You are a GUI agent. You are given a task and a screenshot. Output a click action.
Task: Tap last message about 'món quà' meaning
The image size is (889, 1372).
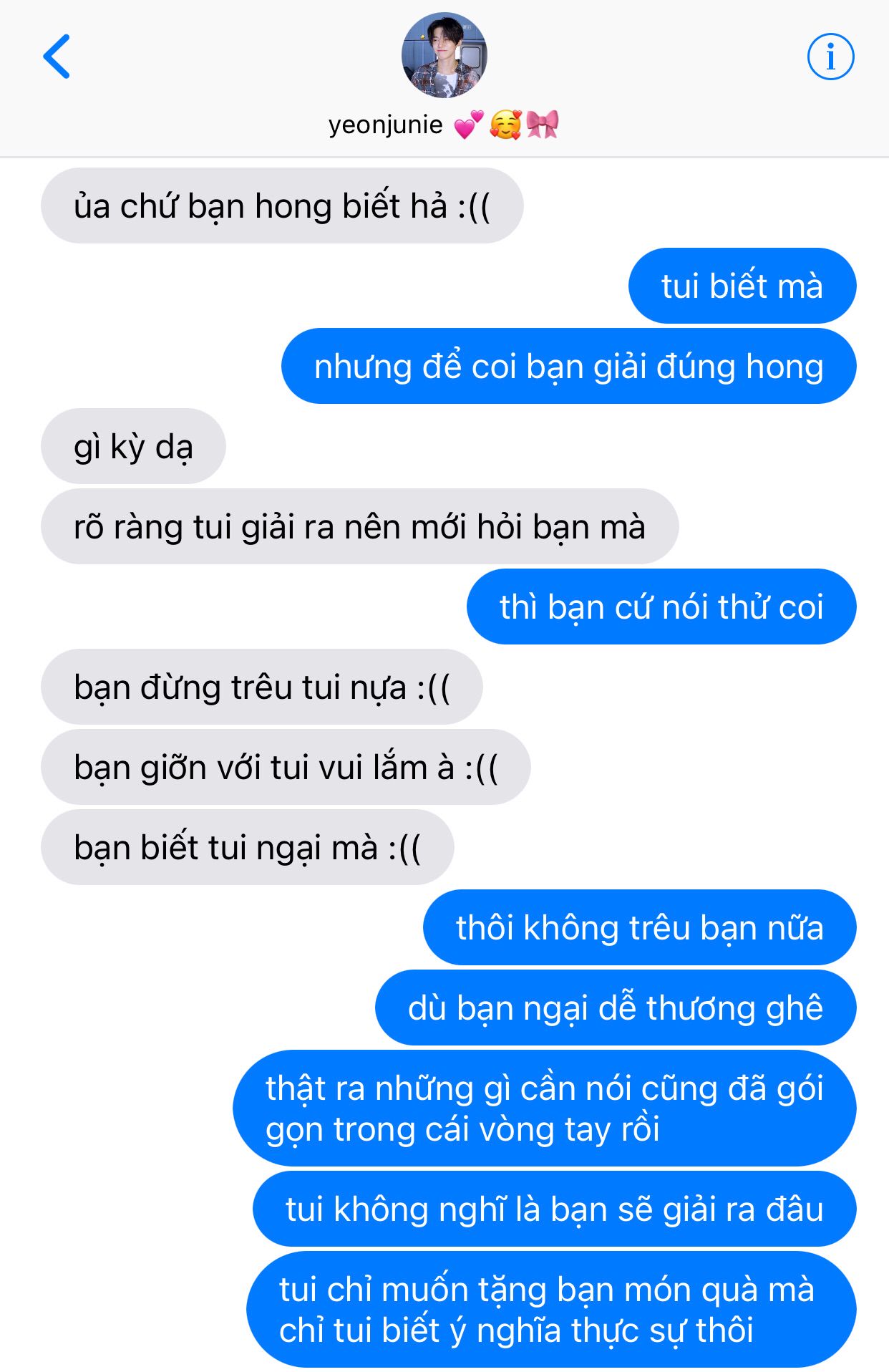click(551, 1310)
